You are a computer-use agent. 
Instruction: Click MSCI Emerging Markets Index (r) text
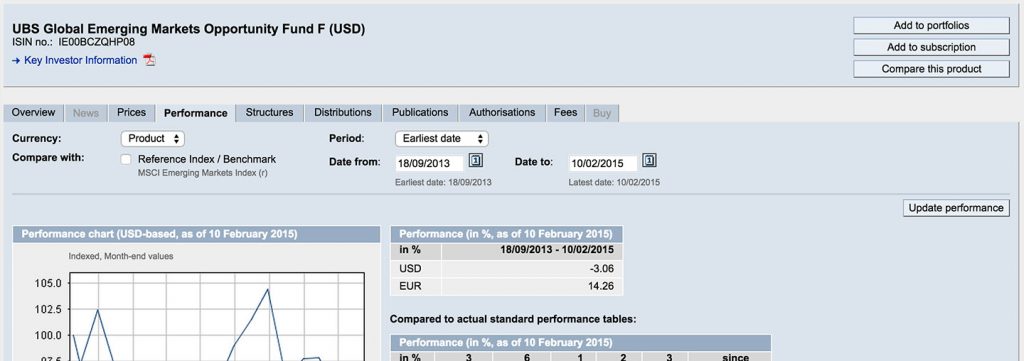click(x=202, y=173)
